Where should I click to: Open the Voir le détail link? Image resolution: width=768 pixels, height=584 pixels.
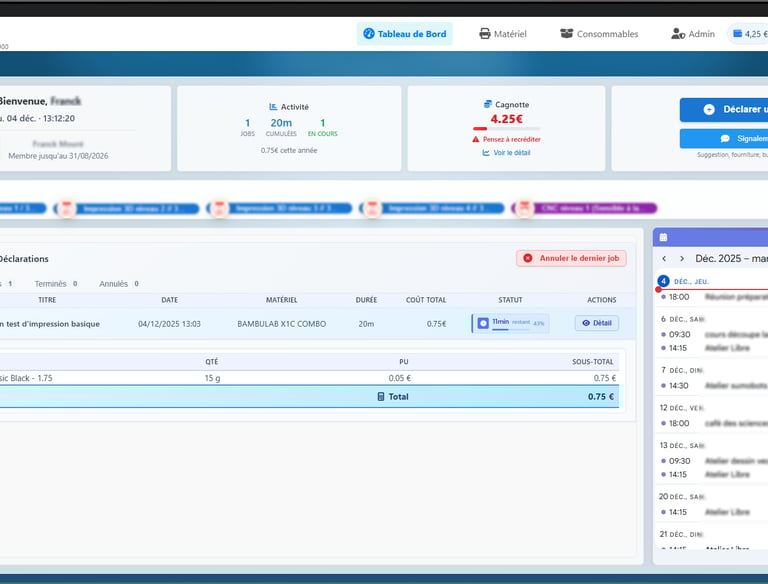pyautogui.click(x=506, y=153)
